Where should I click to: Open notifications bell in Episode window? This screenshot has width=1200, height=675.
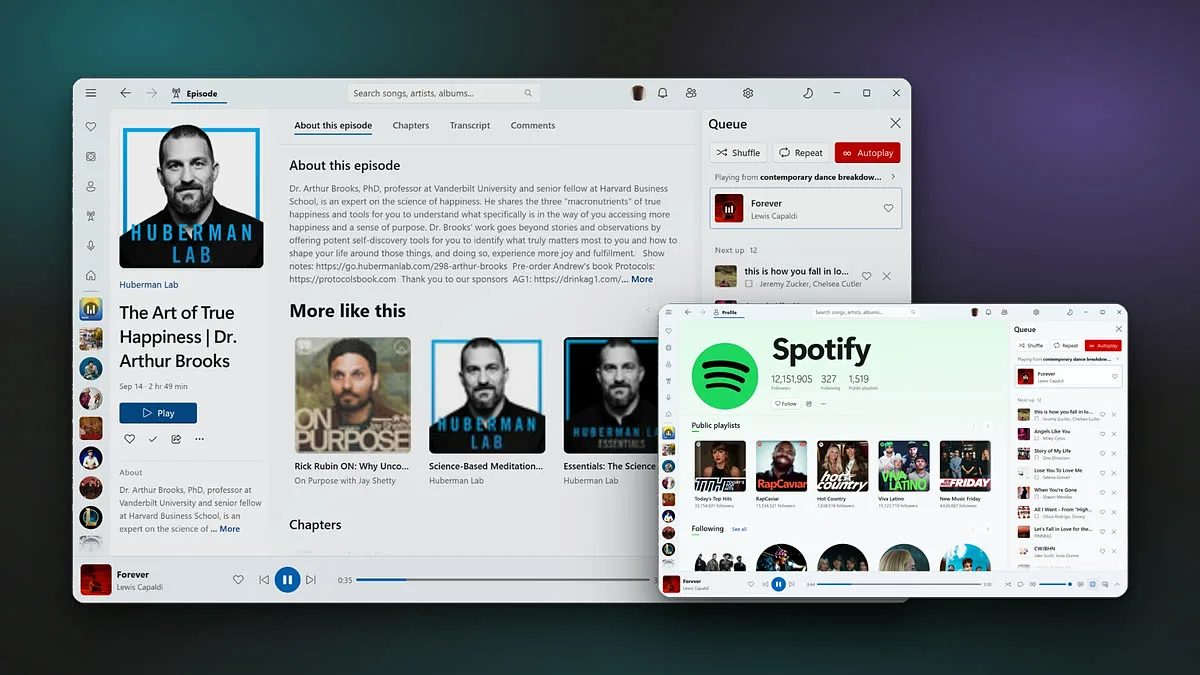(x=662, y=93)
